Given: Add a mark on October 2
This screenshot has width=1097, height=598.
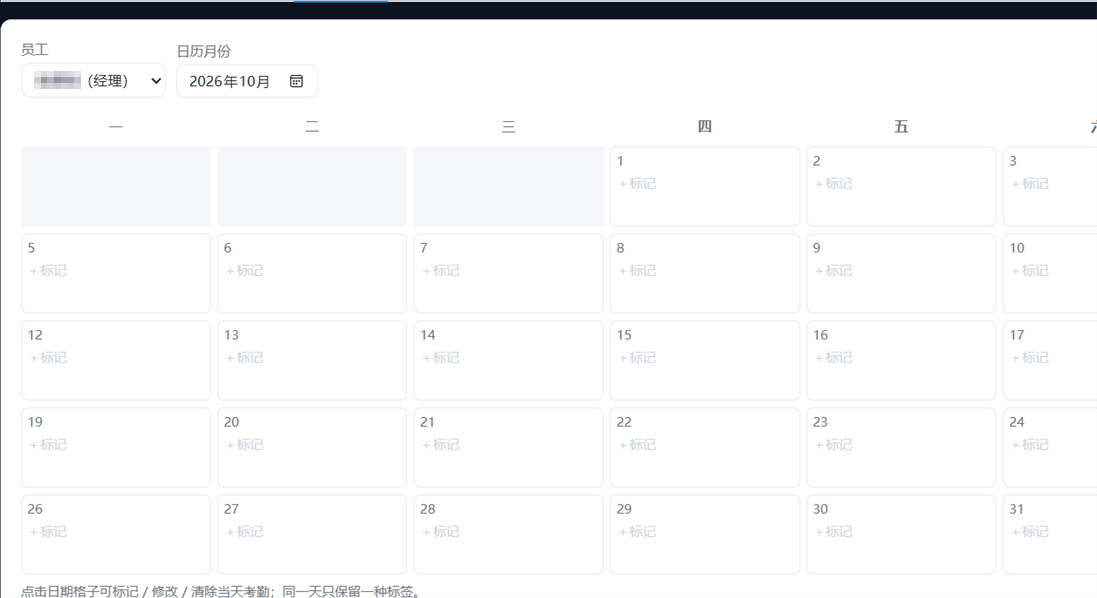Looking at the screenshot, I should tap(833, 184).
